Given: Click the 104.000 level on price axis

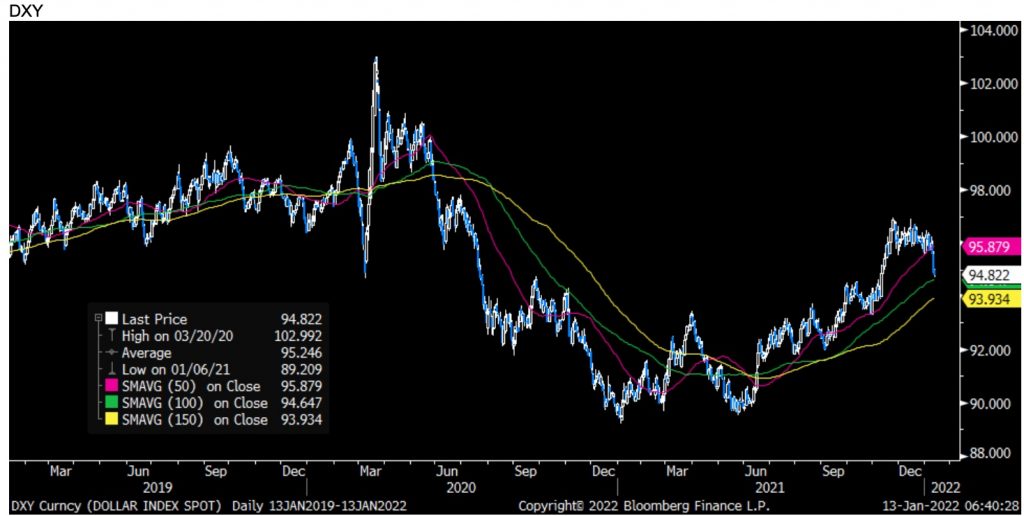Looking at the screenshot, I should (989, 31).
